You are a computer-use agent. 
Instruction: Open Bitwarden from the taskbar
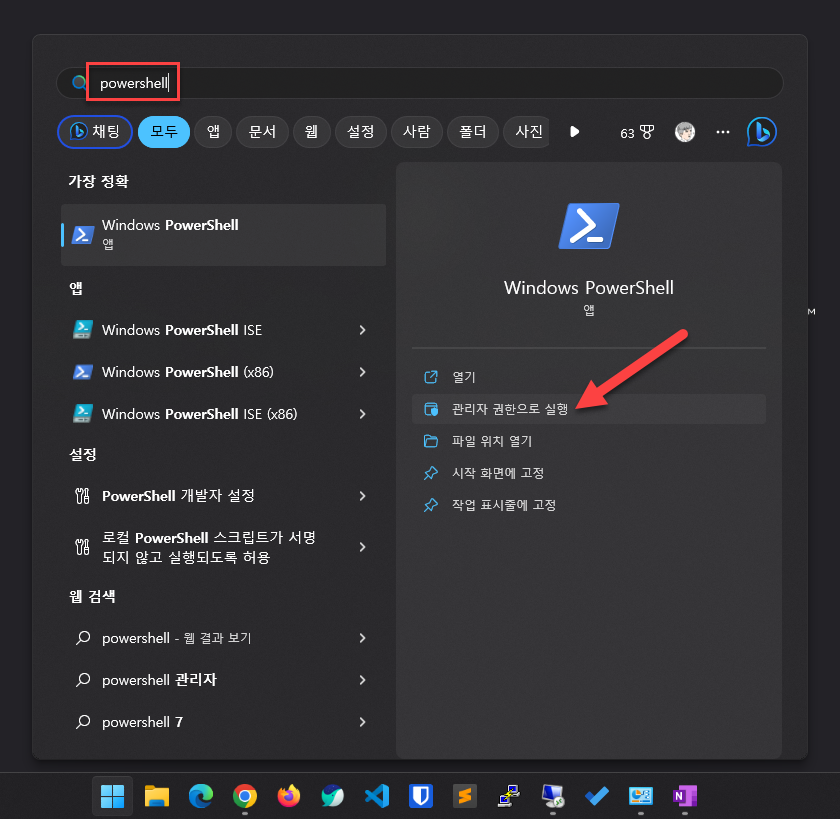(x=421, y=796)
